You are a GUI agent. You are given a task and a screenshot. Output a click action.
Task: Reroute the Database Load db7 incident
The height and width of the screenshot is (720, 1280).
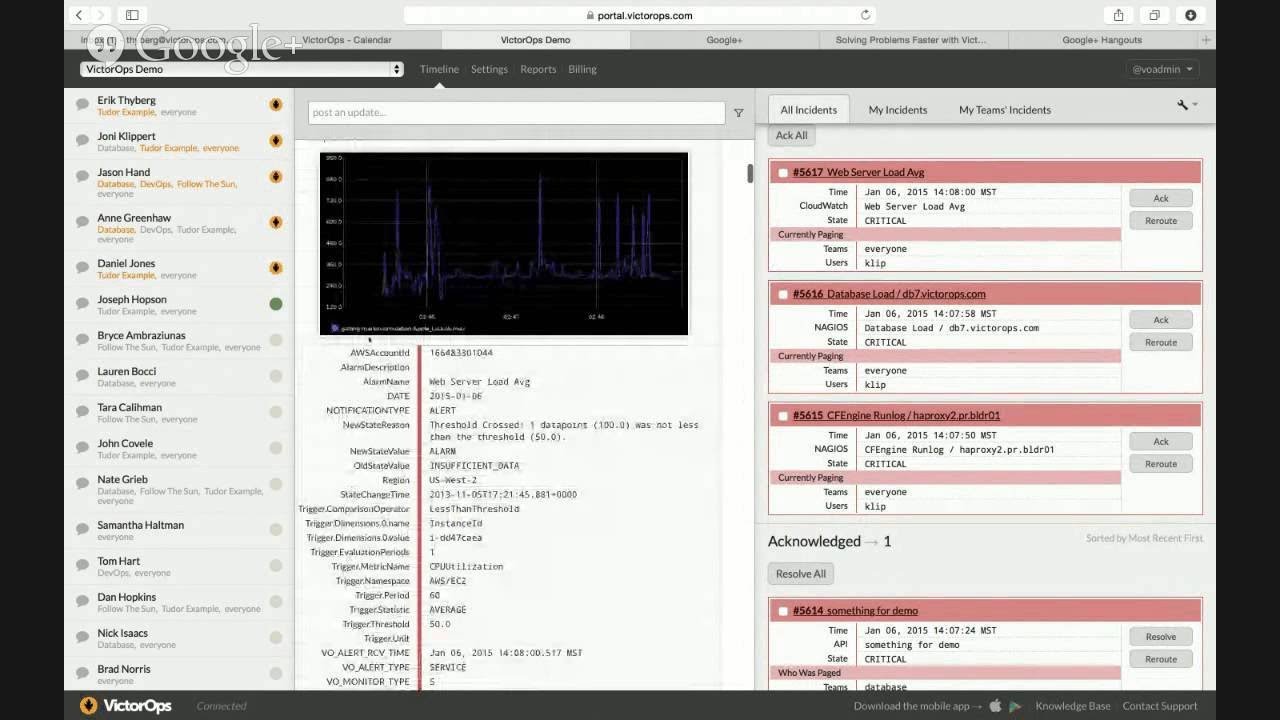tap(1161, 342)
